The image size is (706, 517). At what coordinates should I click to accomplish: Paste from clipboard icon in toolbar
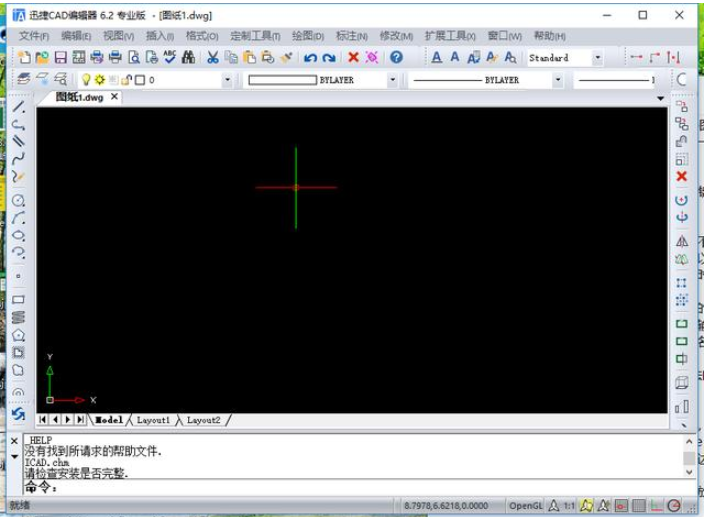[x=249, y=57]
